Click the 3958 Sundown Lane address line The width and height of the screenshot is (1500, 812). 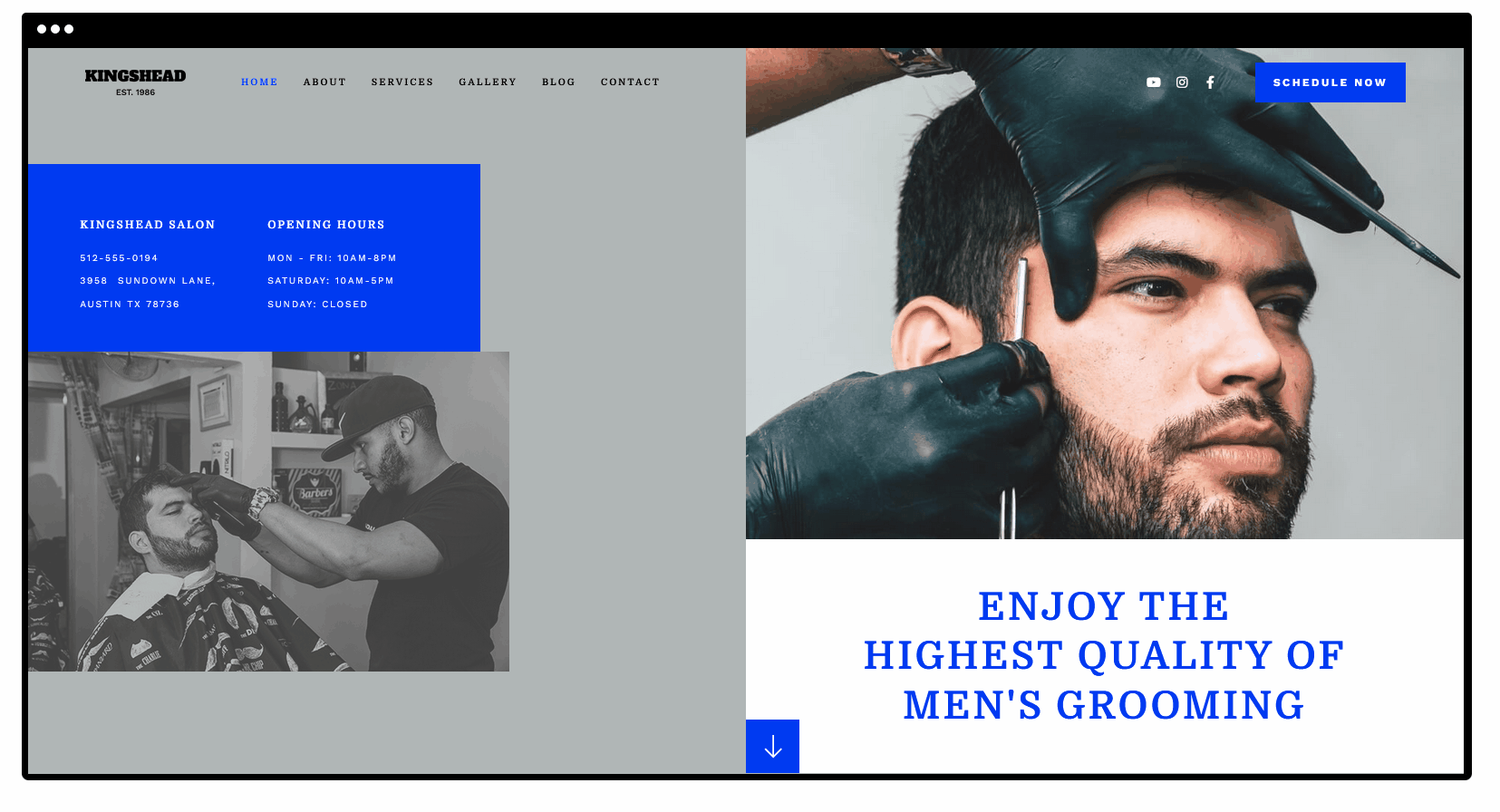point(148,281)
